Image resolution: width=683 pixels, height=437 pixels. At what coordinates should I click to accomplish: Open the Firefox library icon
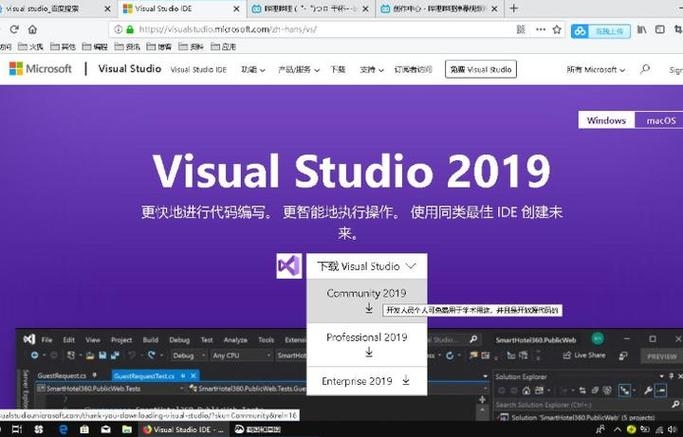(642, 30)
